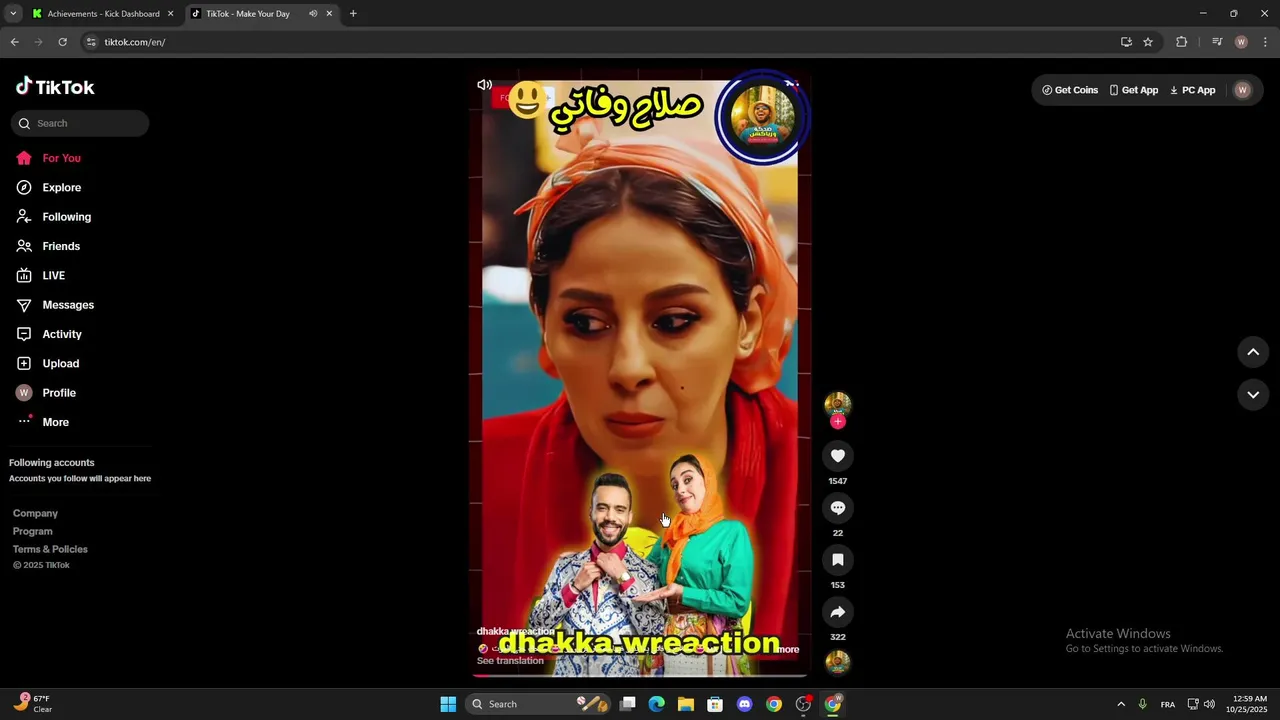The width and height of the screenshot is (1280, 720).
Task: Click the Get Coins button
Action: click(1070, 90)
